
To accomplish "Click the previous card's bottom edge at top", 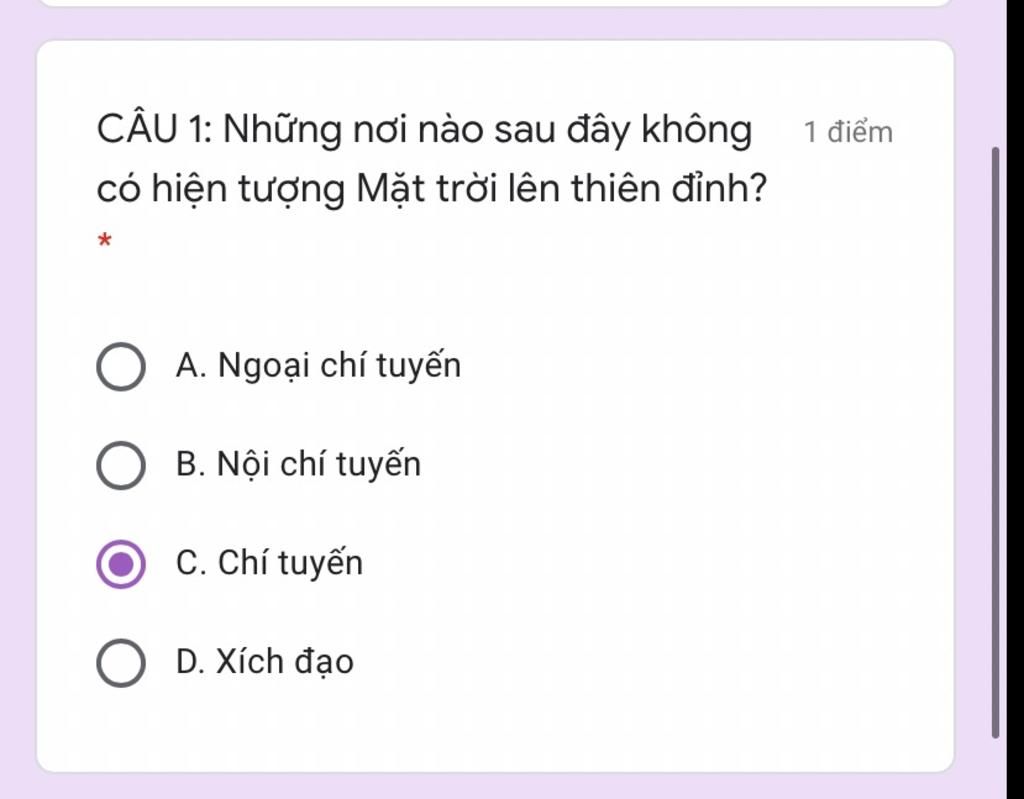I will coord(494,3).
